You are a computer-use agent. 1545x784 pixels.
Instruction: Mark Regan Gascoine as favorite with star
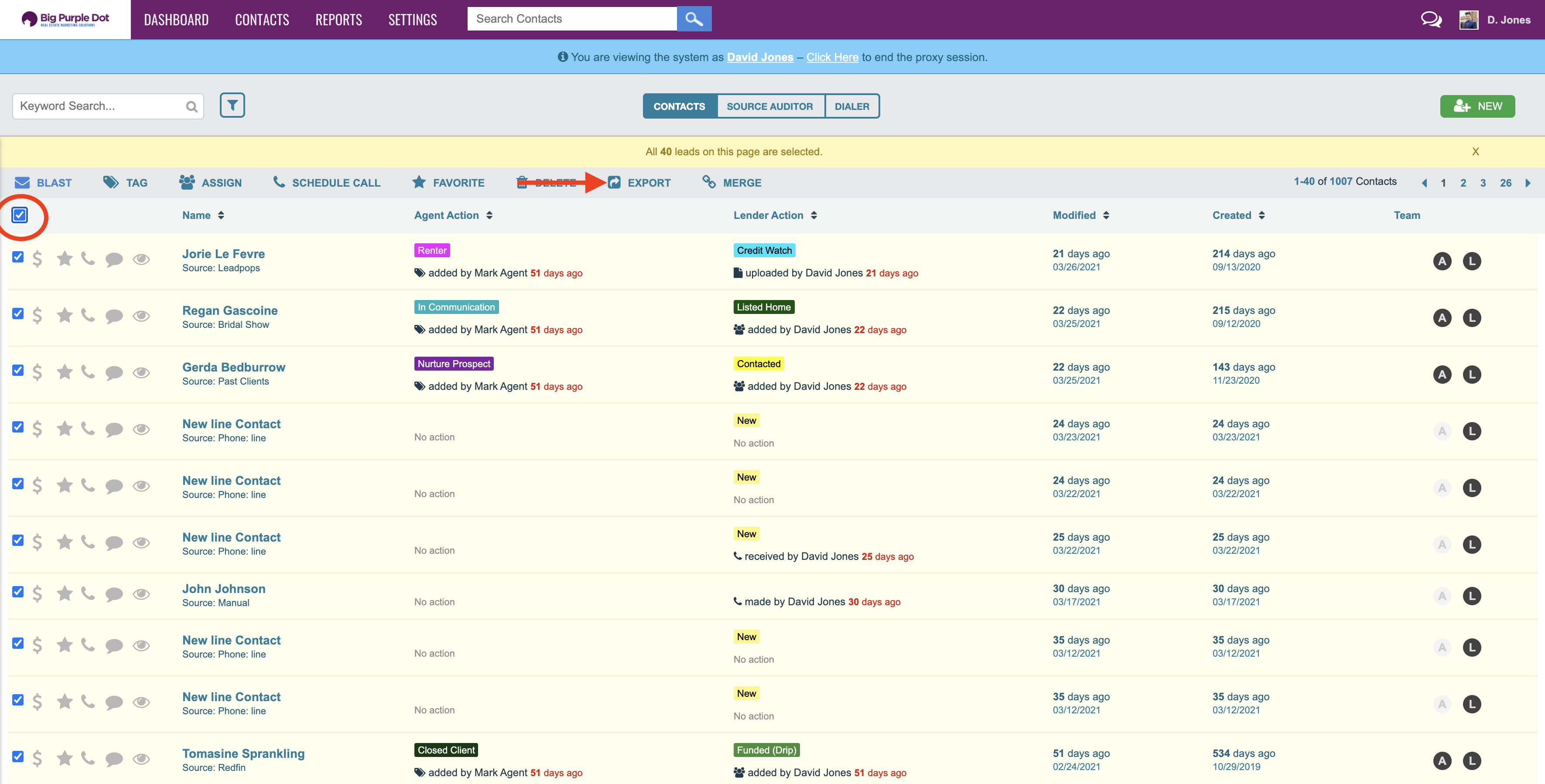[x=65, y=315]
